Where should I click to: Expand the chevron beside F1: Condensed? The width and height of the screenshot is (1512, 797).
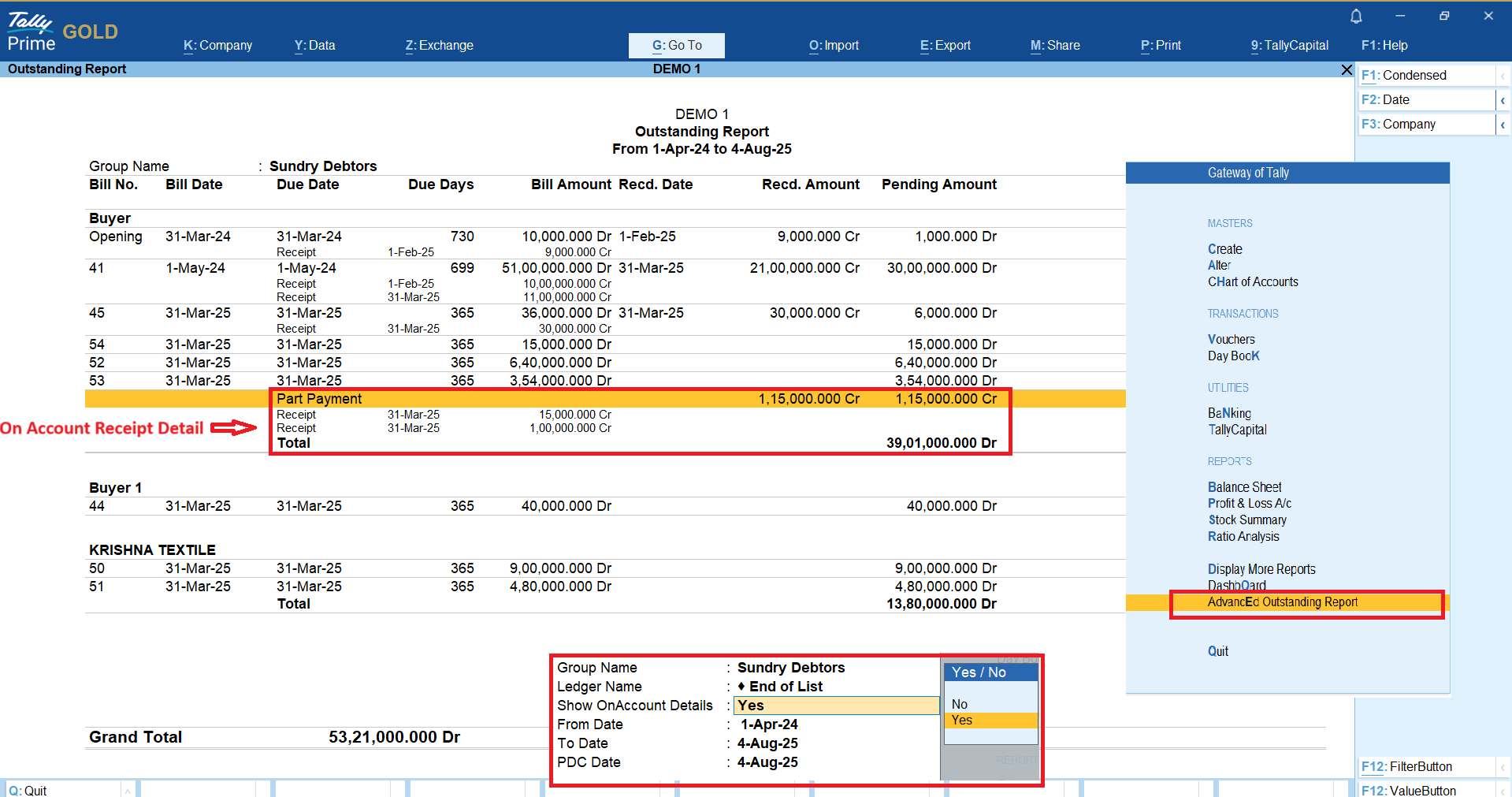[1503, 76]
